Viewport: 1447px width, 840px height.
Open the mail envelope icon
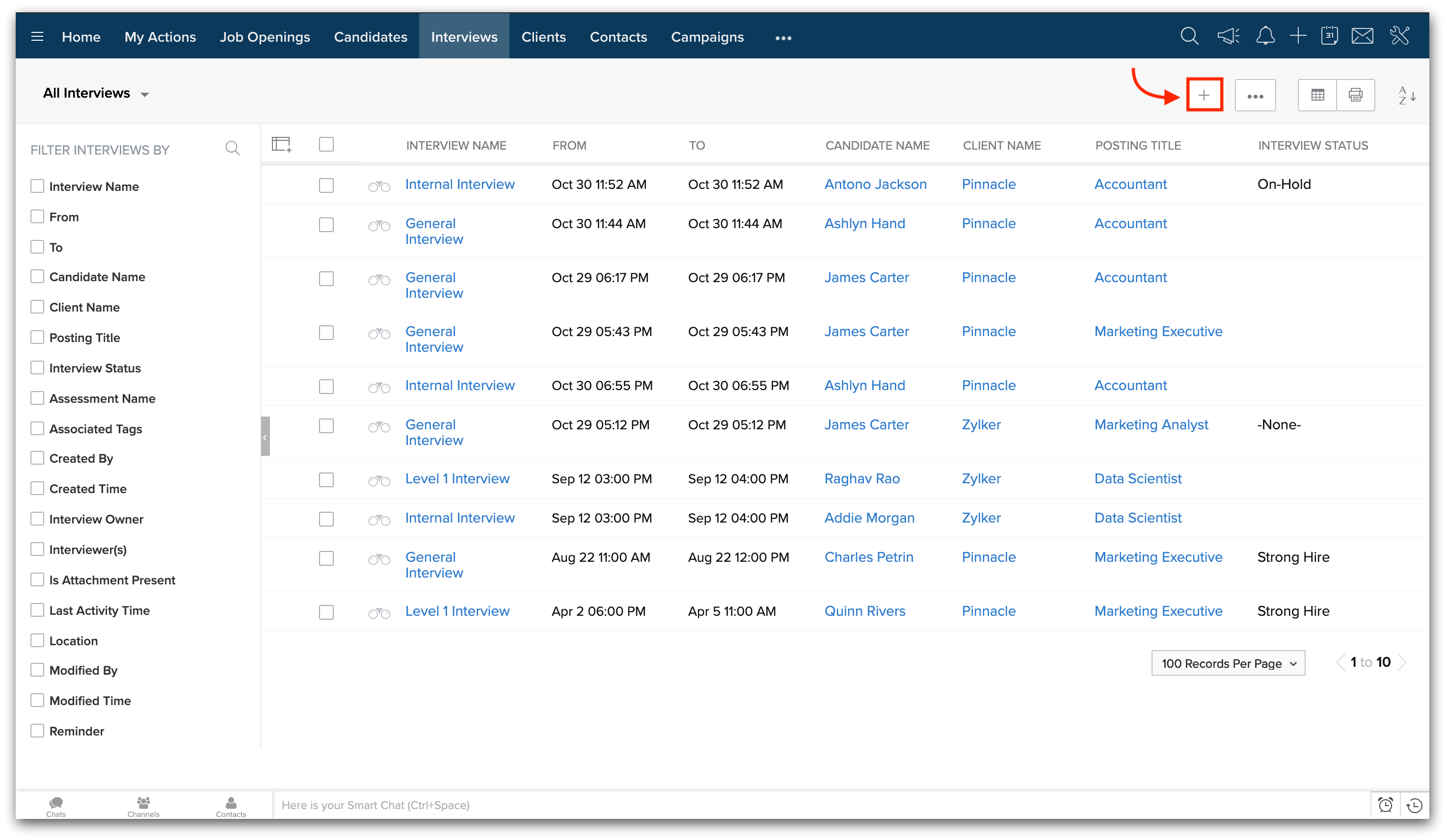(1363, 36)
